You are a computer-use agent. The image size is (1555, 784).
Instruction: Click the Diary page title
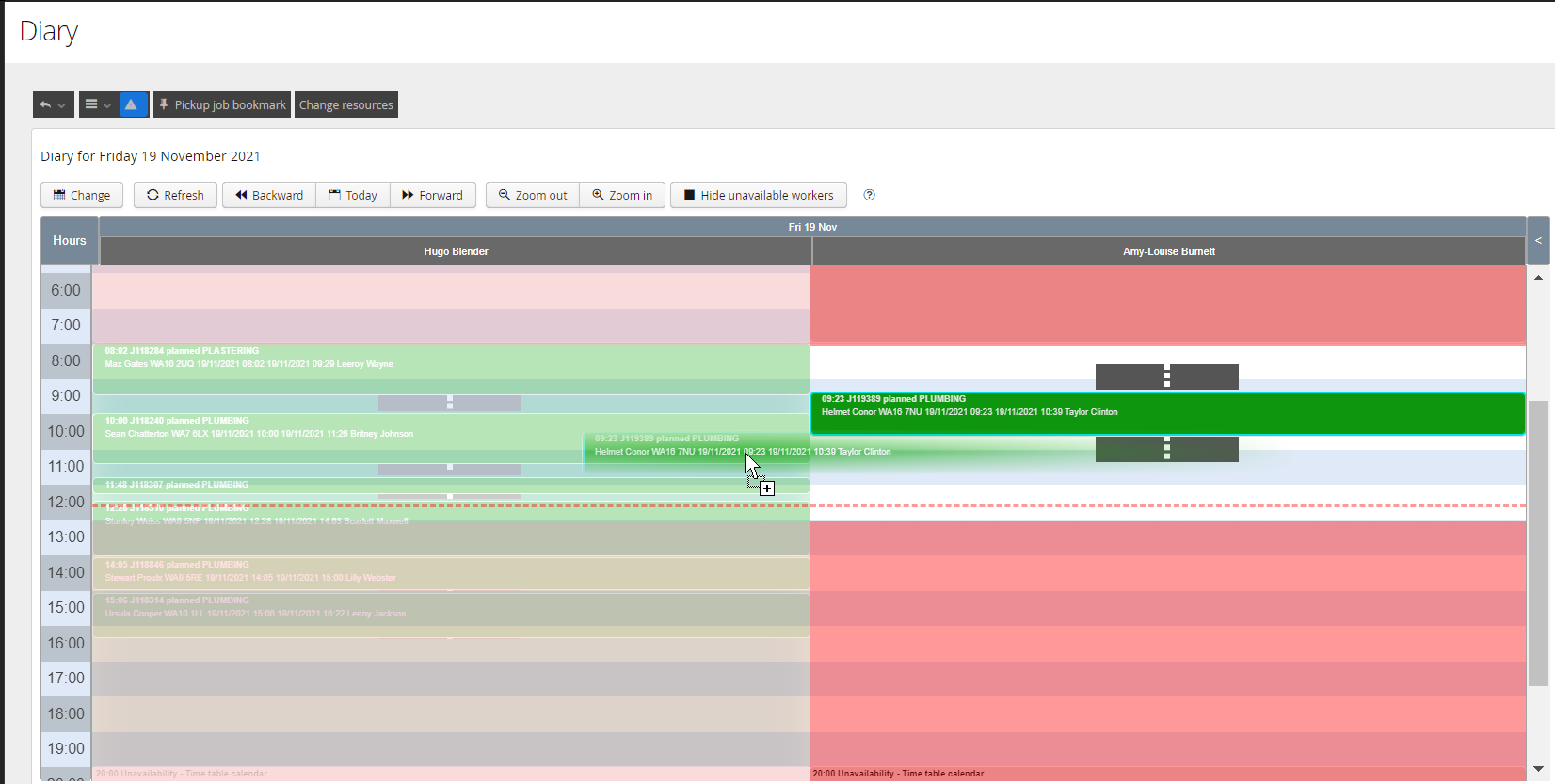[49, 31]
